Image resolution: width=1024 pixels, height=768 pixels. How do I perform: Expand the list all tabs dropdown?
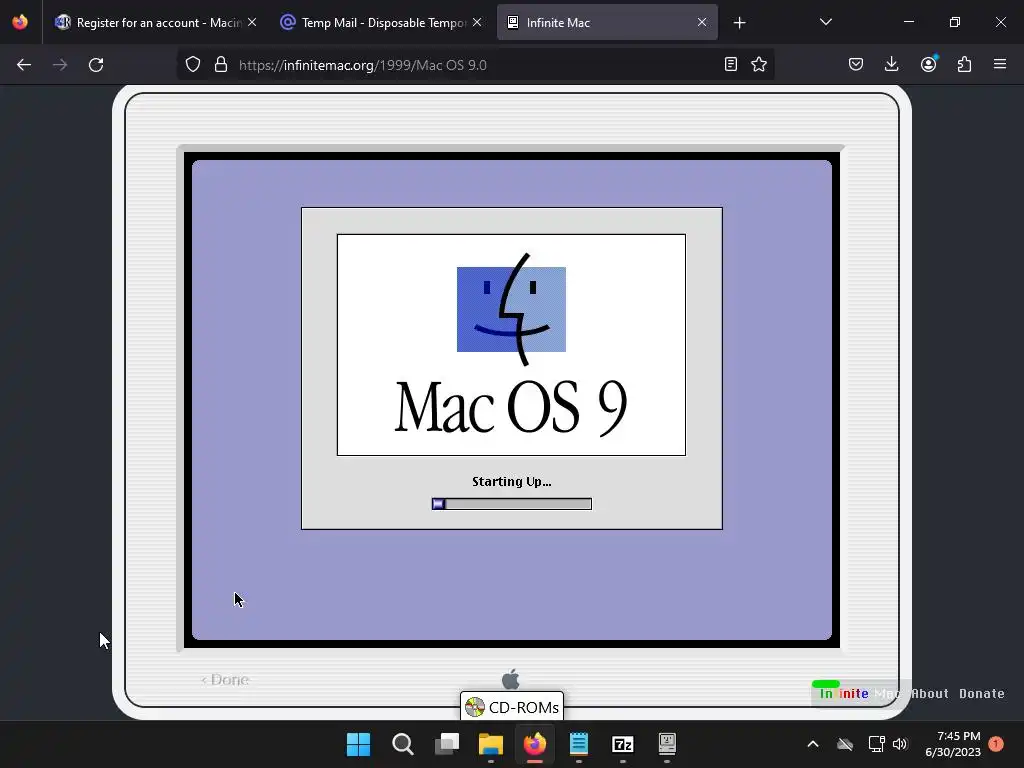[825, 22]
